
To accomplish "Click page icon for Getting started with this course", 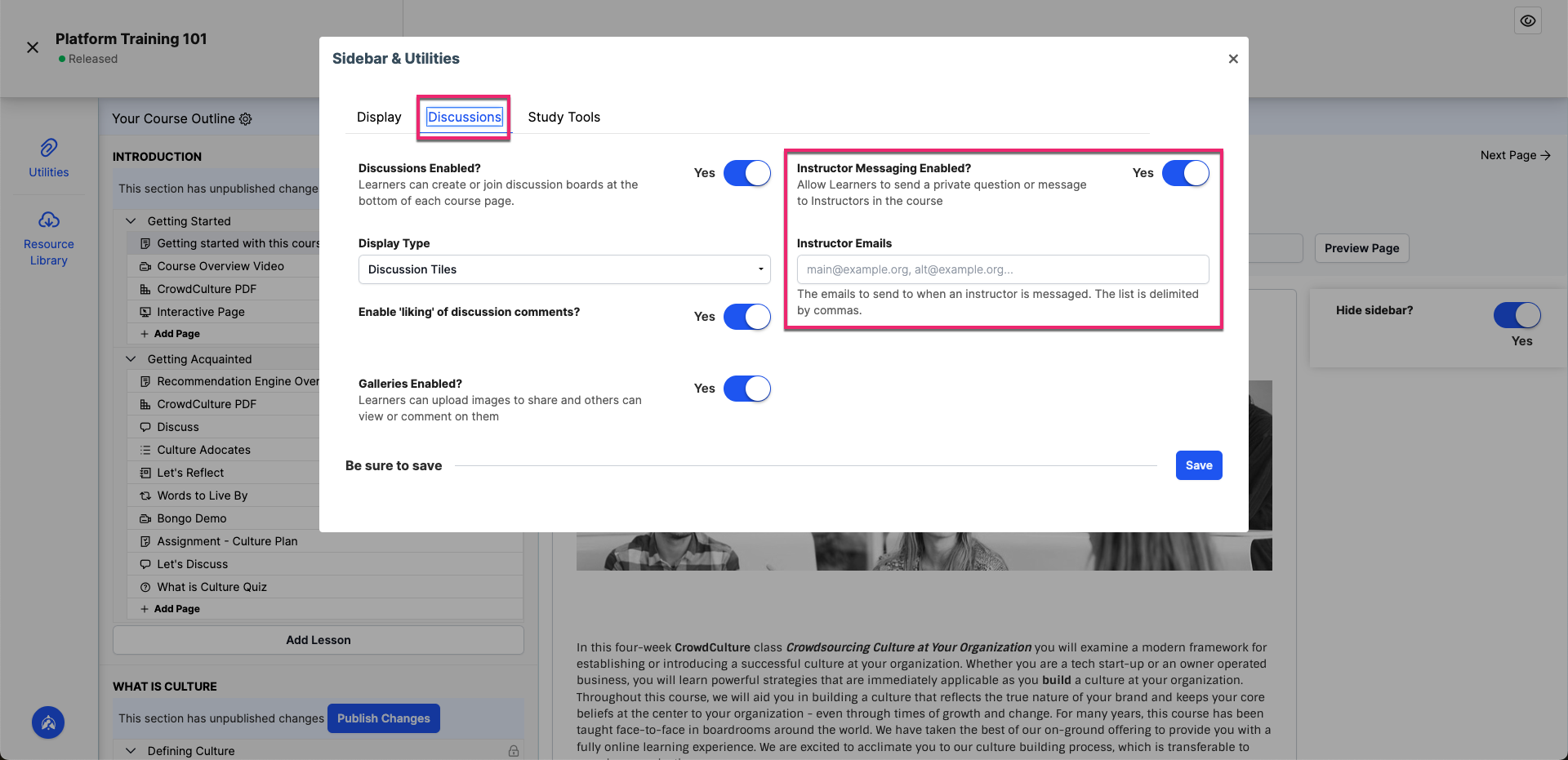I will coord(145,243).
